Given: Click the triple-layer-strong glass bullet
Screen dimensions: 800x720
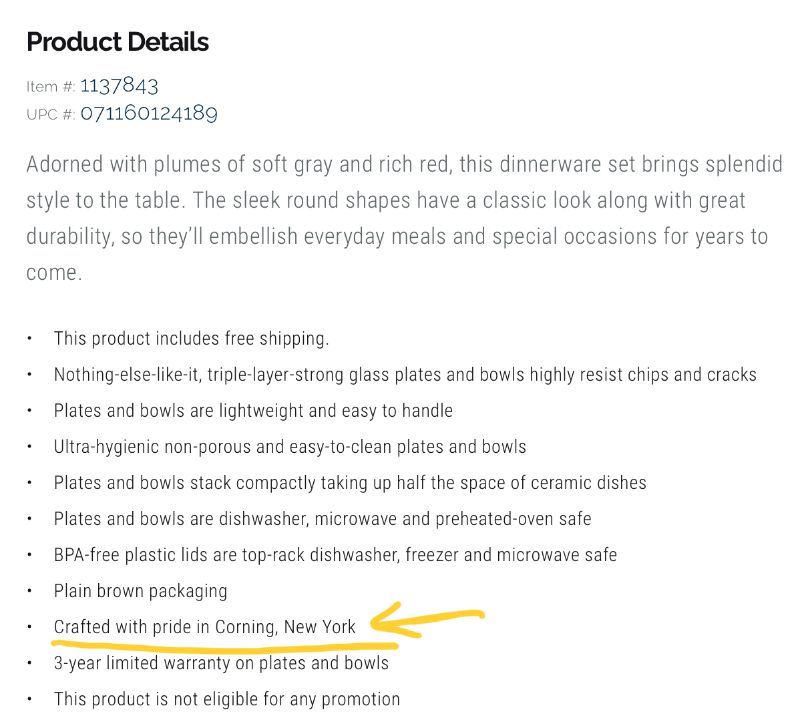Looking at the screenshot, I should click(x=405, y=375).
